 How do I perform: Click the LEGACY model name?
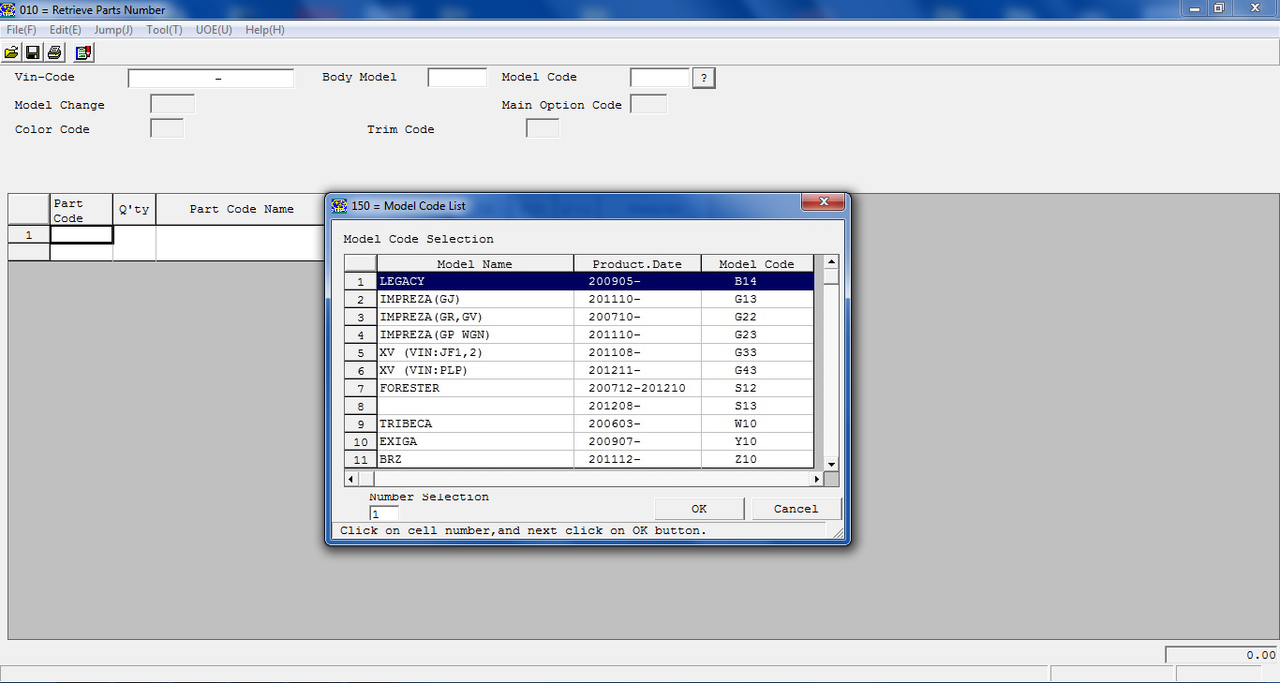[402, 281]
